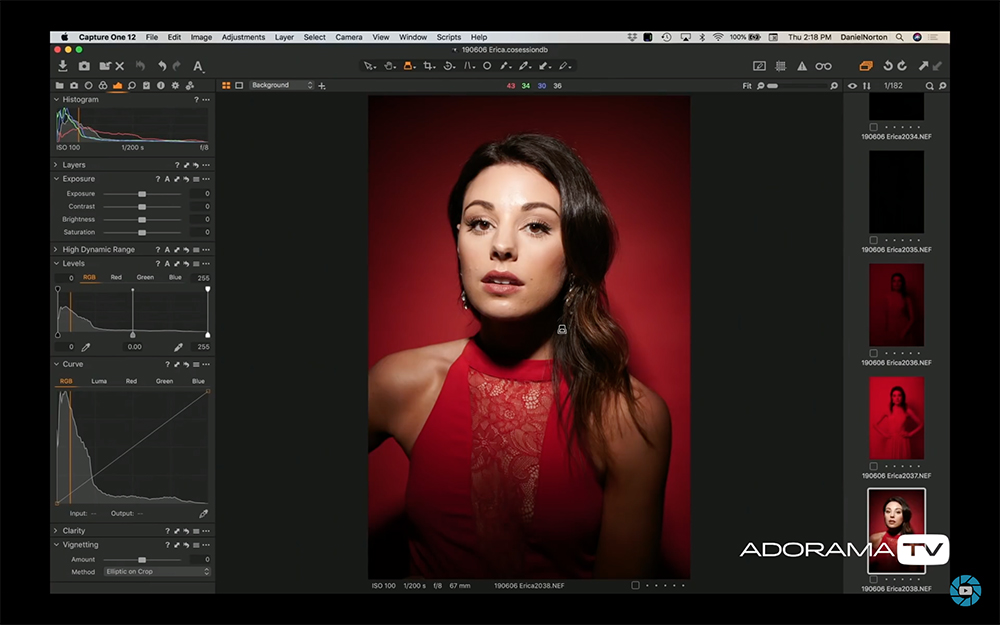Viewport: 1000px width, 625px height.
Task: Enable Auto adjust in the Exposure panel
Action: pyautogui.click(x=167, y=179)
